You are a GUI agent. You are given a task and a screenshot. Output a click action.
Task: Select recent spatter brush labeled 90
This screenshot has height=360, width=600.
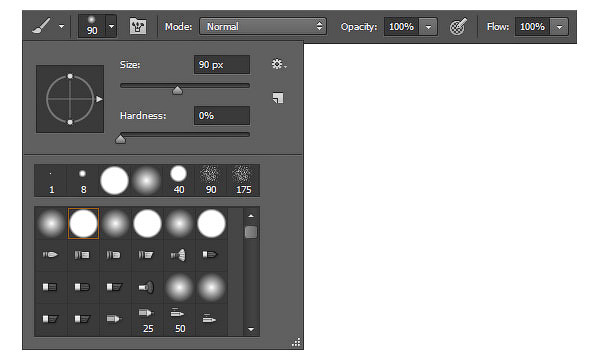210,181
